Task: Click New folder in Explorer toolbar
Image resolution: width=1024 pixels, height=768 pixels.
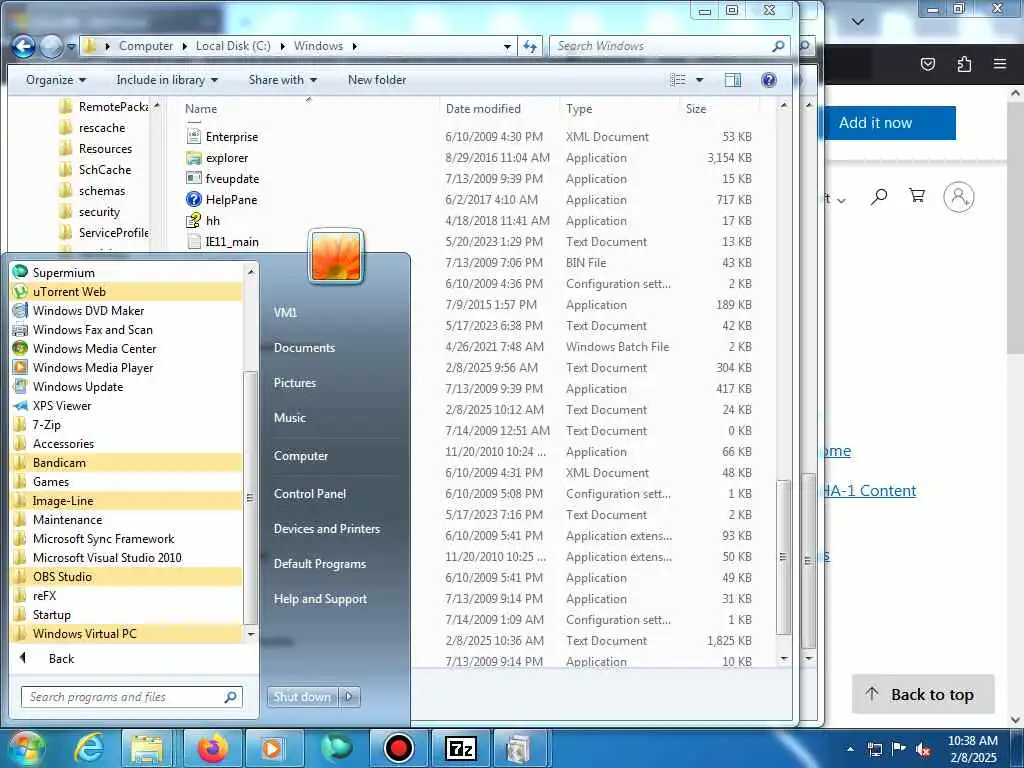Action: click(x=377, y=80)
